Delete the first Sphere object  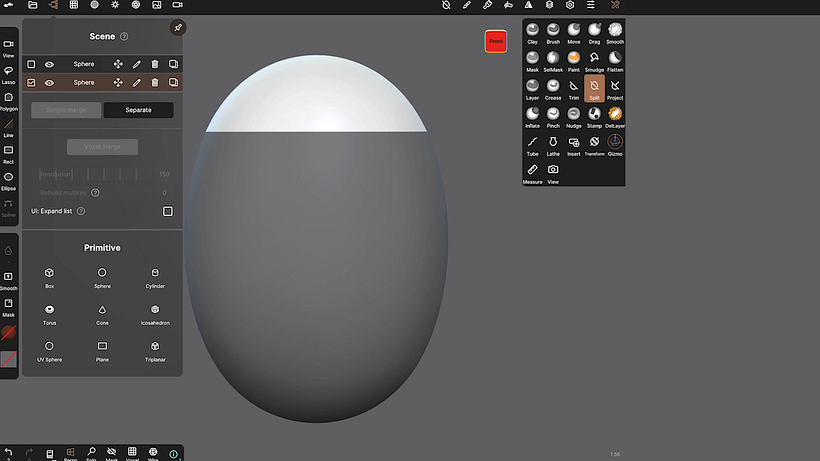[155, 64]
